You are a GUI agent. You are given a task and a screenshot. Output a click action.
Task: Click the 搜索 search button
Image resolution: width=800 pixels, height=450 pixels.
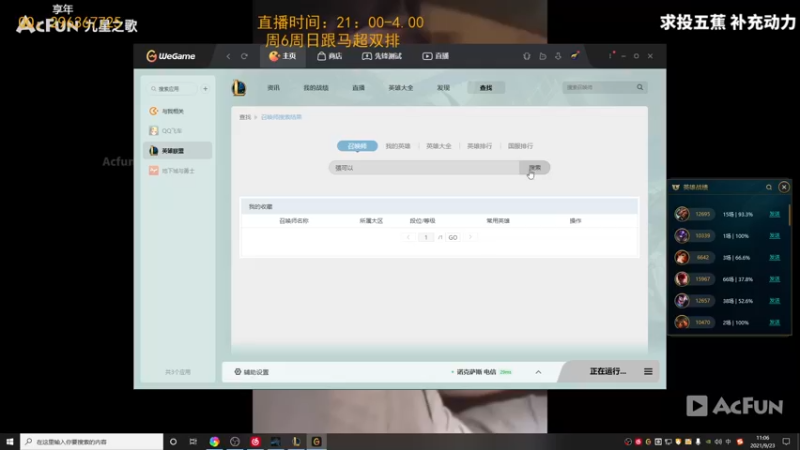[535, 167]
